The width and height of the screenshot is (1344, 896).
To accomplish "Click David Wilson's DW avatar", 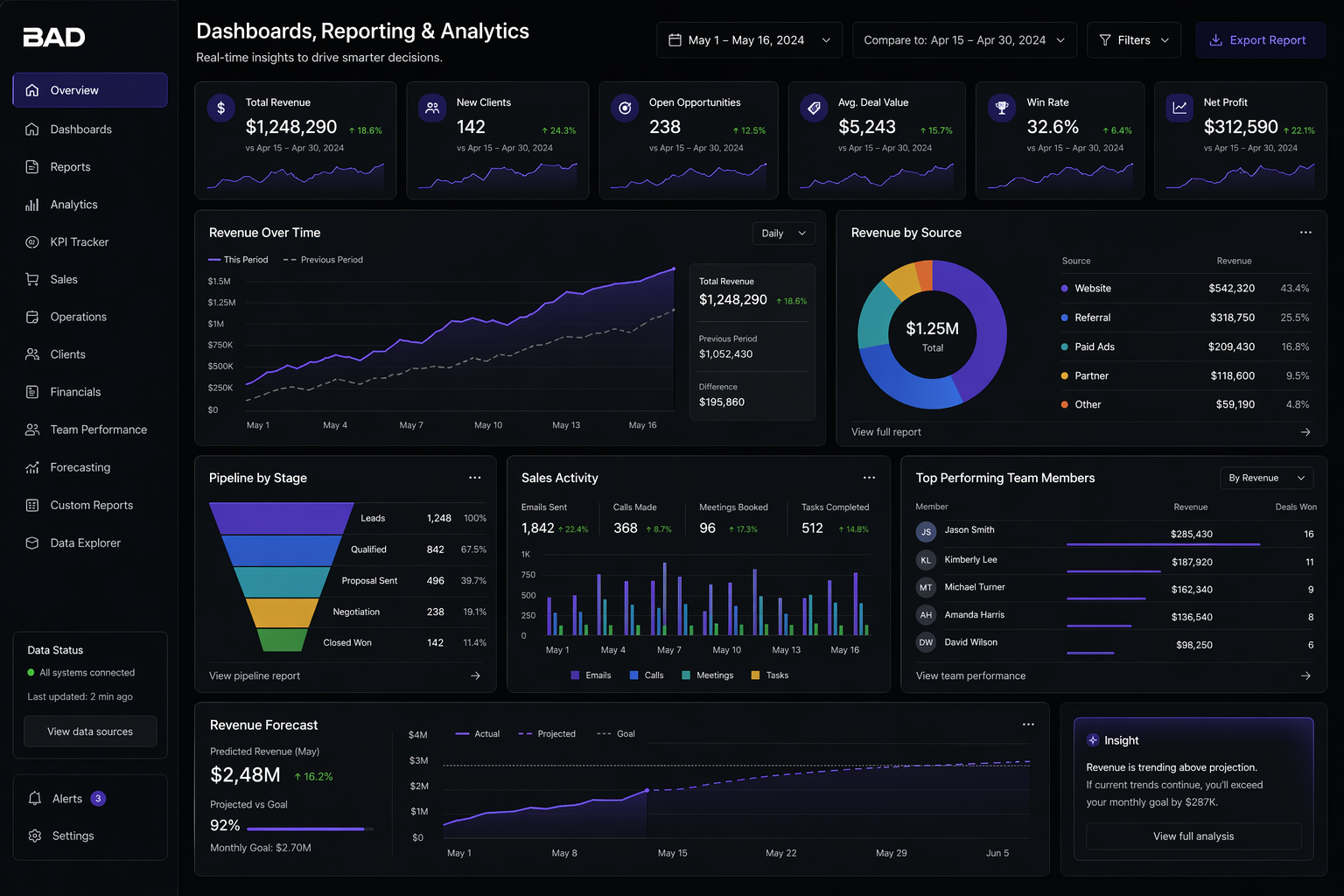I will pos(926,642).
